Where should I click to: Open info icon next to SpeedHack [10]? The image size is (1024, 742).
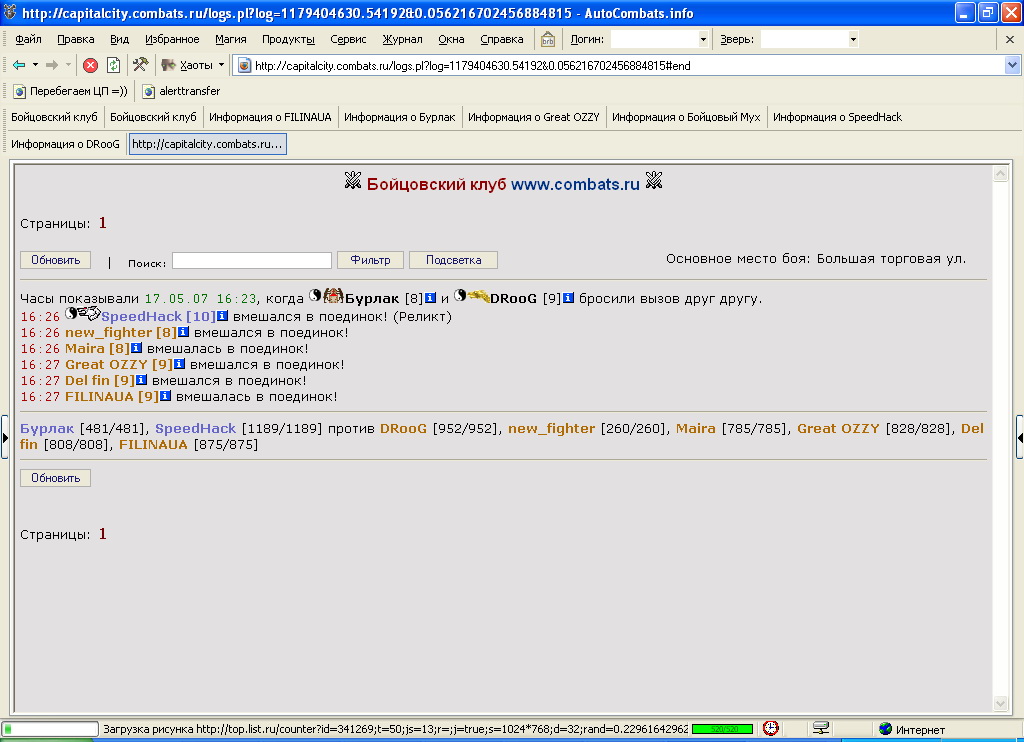pos(223,316)
